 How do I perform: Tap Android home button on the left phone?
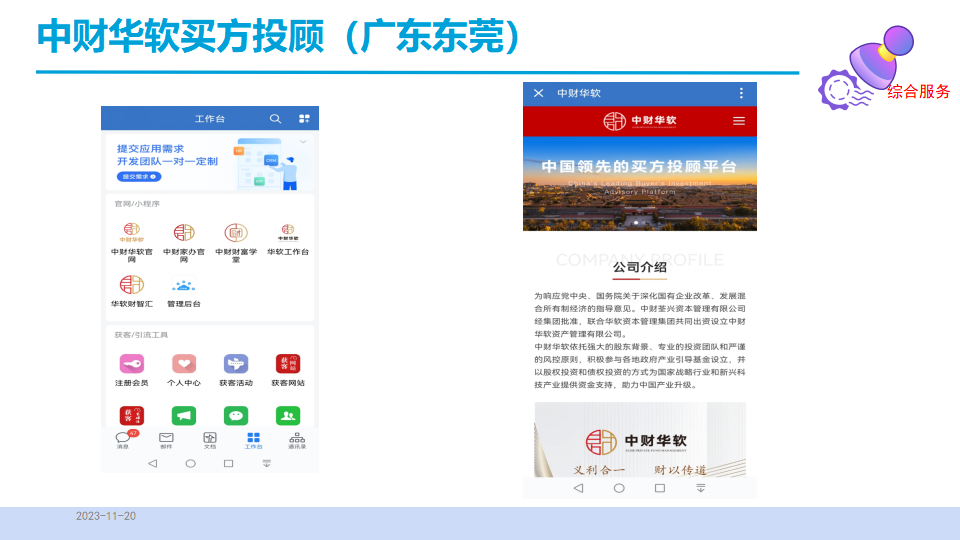(190, 463)
